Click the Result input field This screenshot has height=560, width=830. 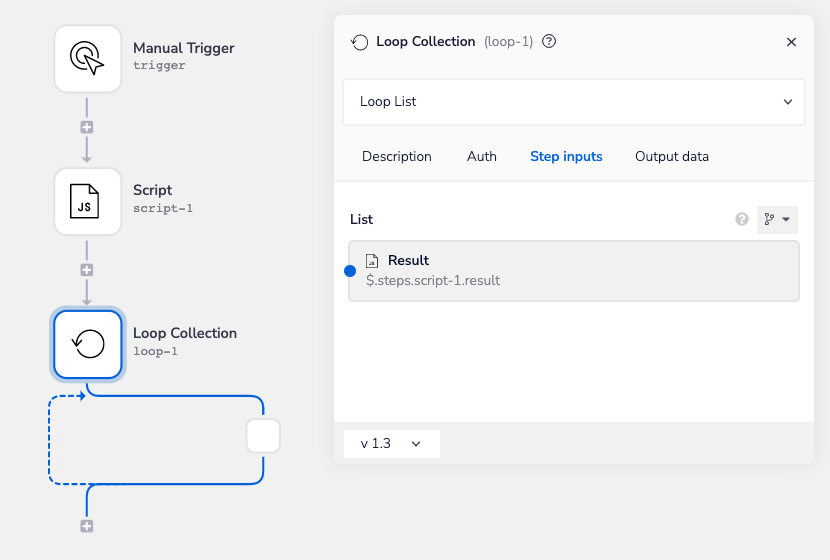click(574, 271)
